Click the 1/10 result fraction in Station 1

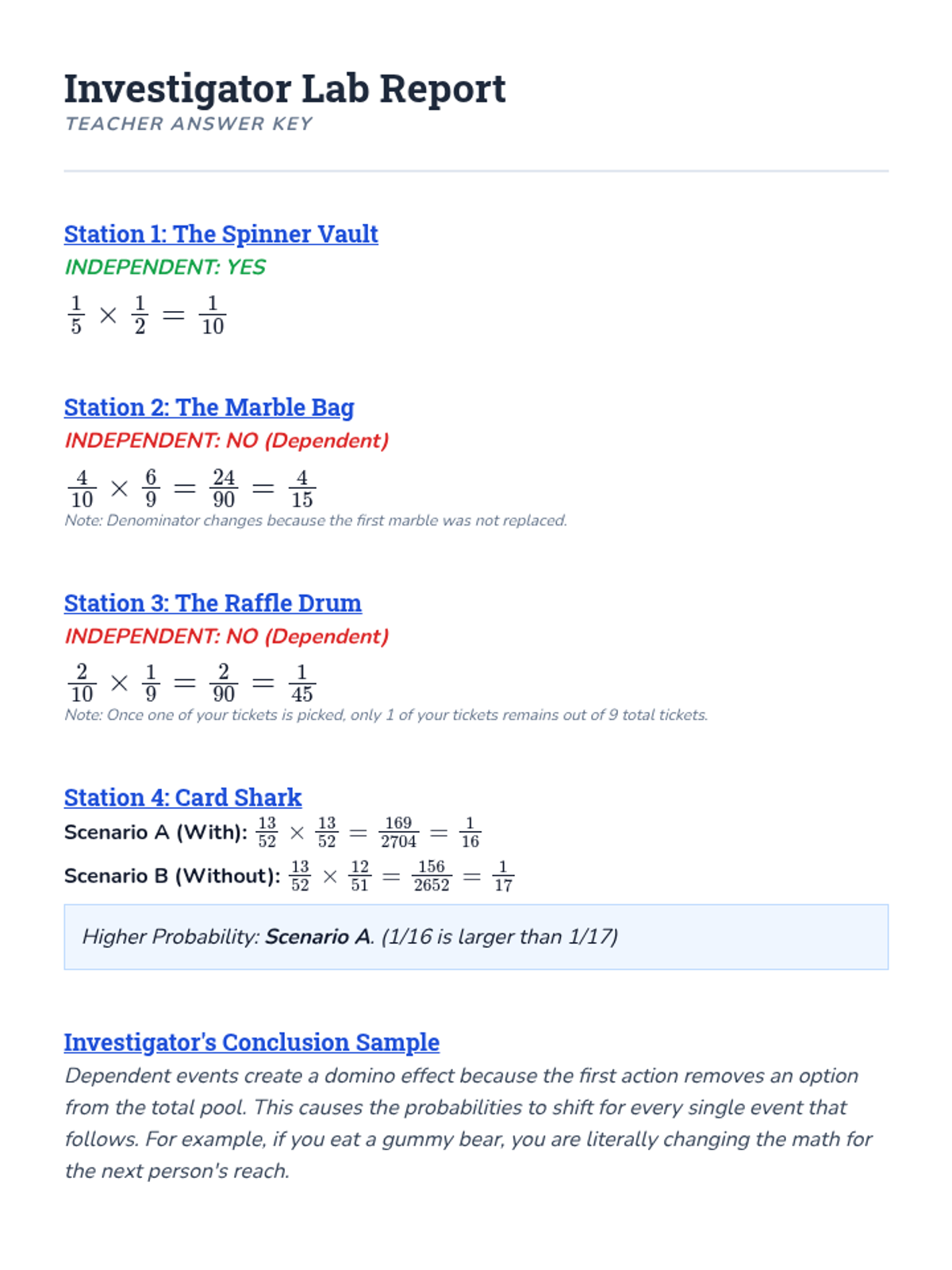coord(213,315)
